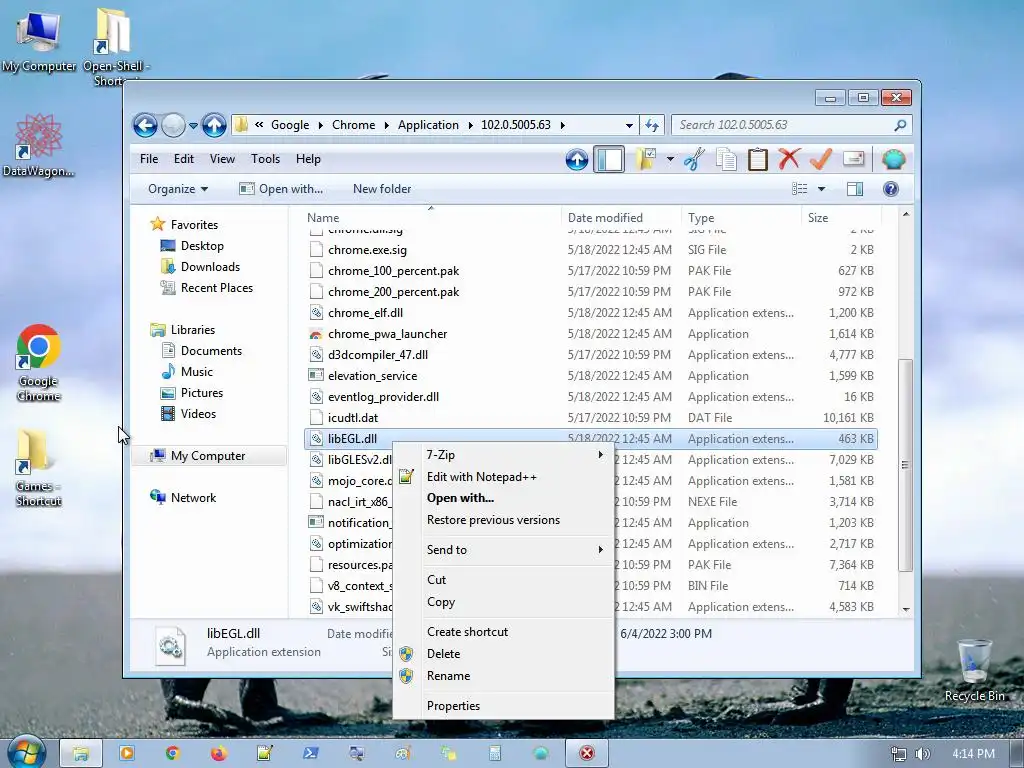Choose Edit with Notepad++ in context menu
1024x768 pixels.
(x=504, y=477)
